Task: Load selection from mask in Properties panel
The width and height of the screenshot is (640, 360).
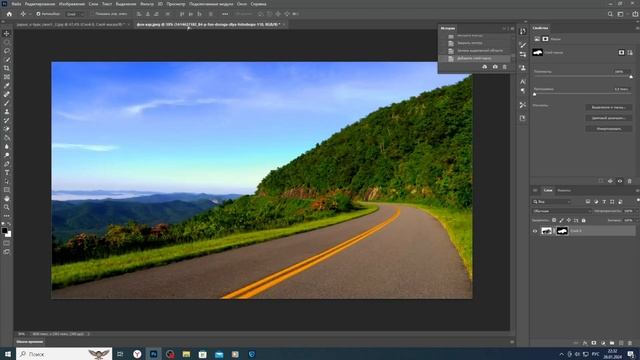Action: (600, 181)
